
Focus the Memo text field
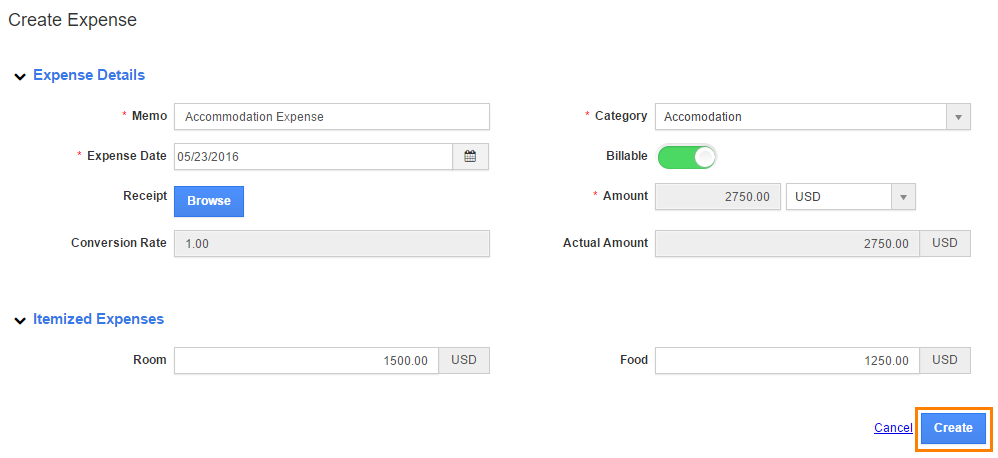pyautogui.click(x=331, y=117)
